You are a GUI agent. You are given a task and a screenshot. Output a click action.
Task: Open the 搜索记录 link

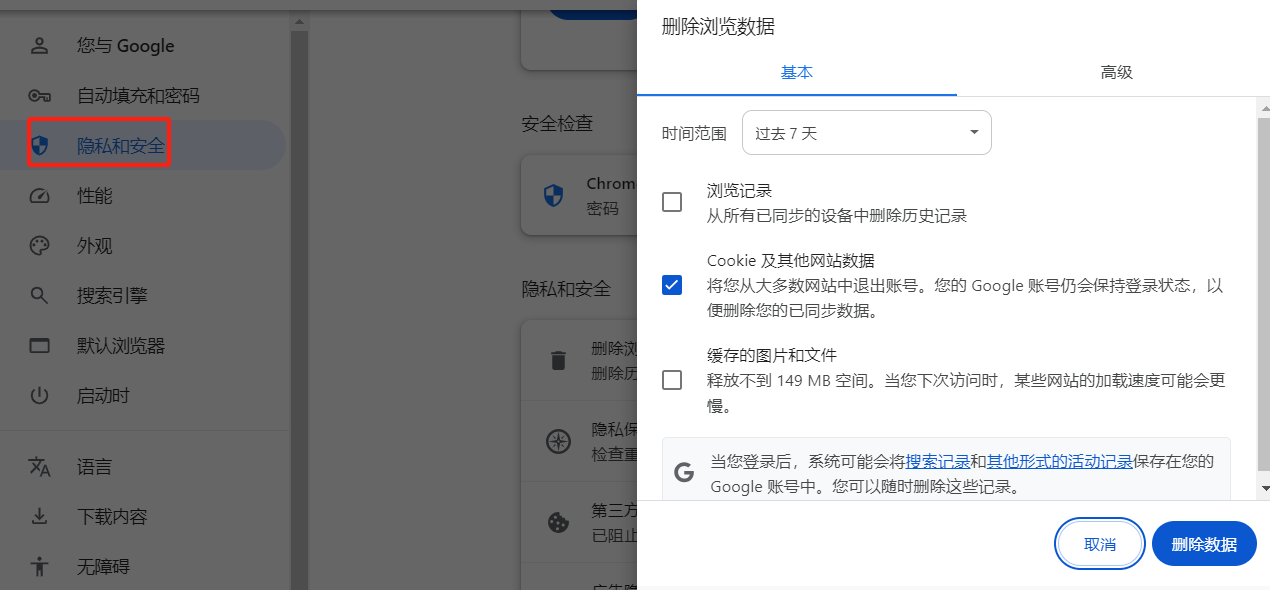coord(937,460)
